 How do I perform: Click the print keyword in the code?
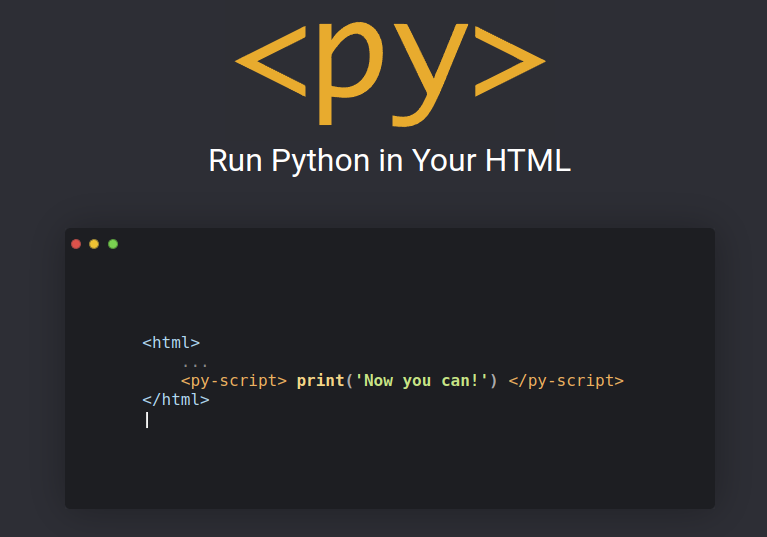coord(320,380)
